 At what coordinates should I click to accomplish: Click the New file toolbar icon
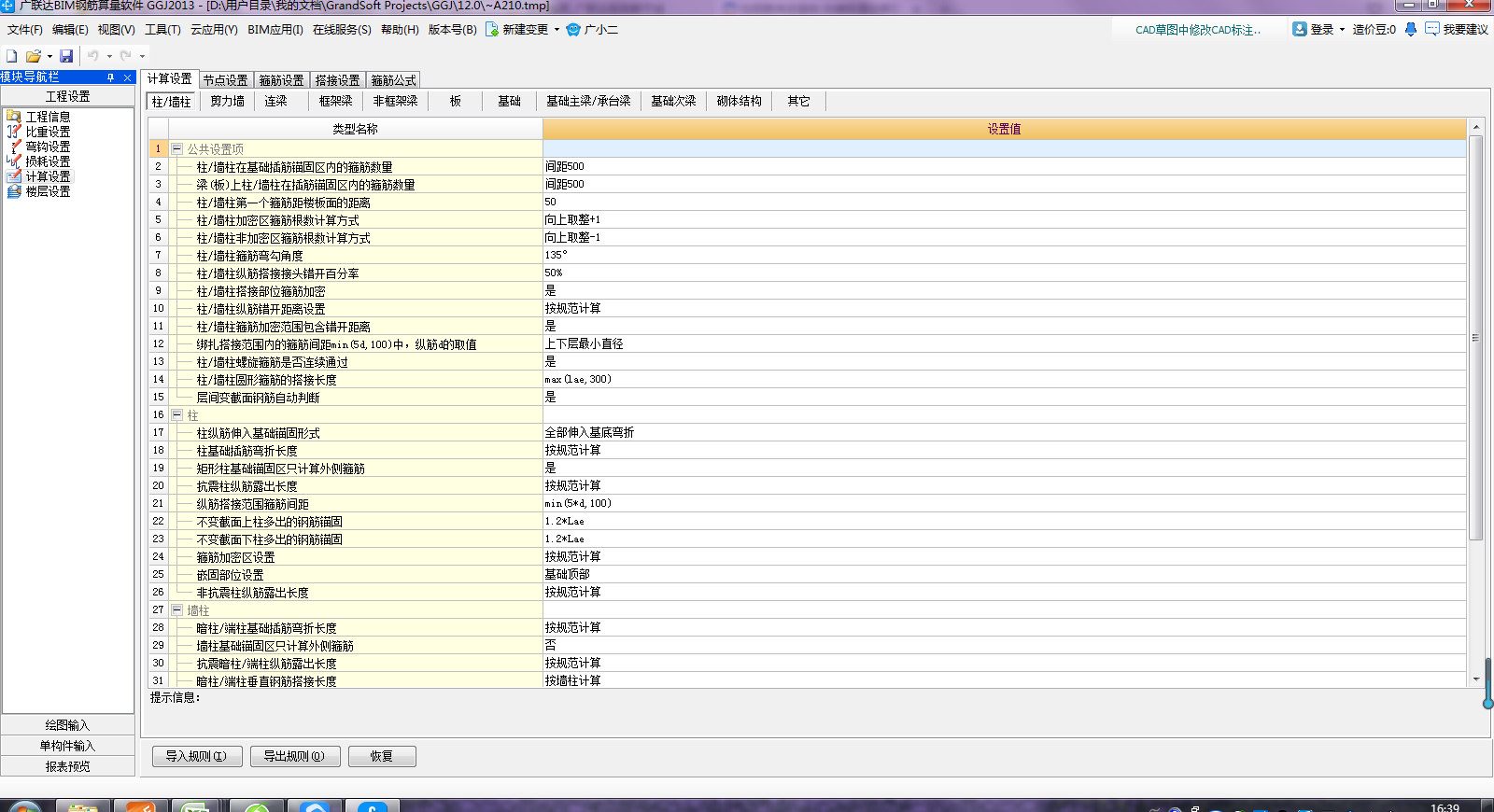click(x=12, y=56)
